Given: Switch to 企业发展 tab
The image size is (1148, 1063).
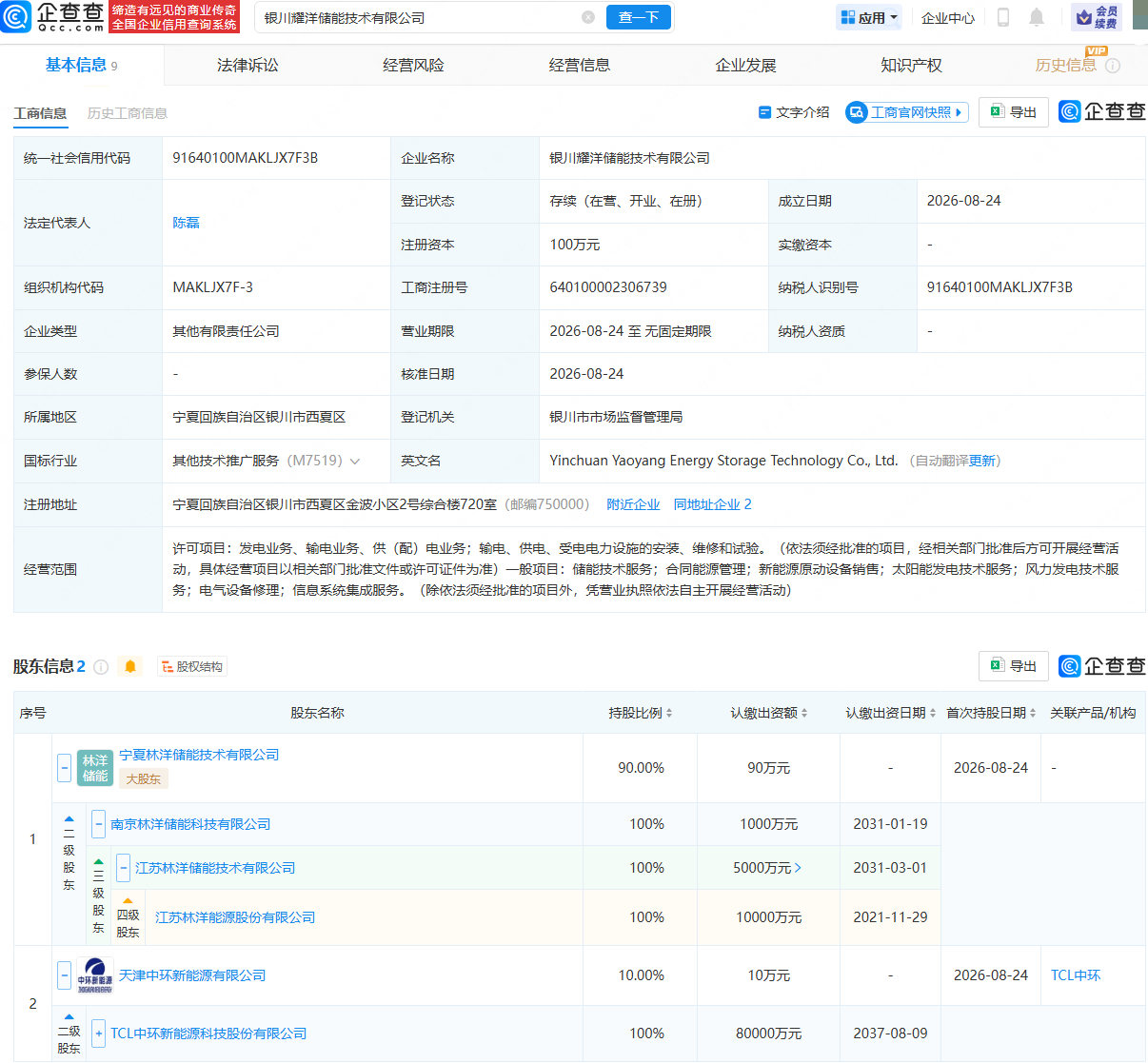Looking at the screenshot, I should (745, 65).
